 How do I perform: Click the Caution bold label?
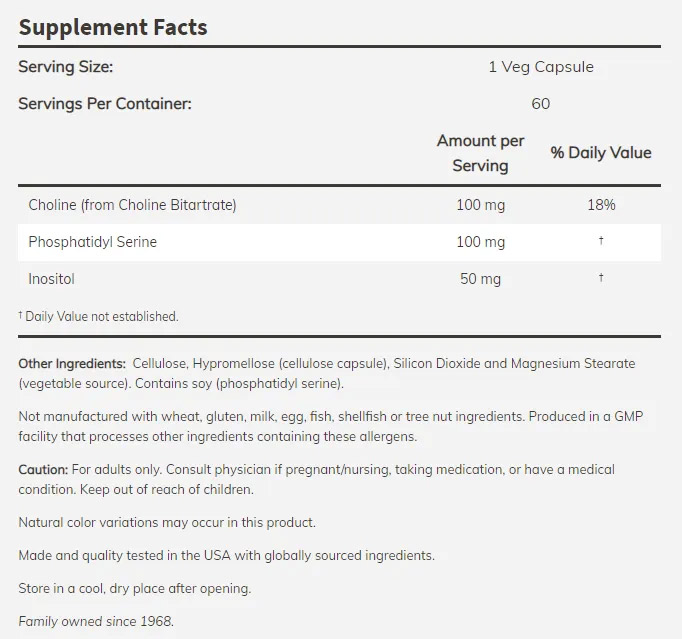43,469
